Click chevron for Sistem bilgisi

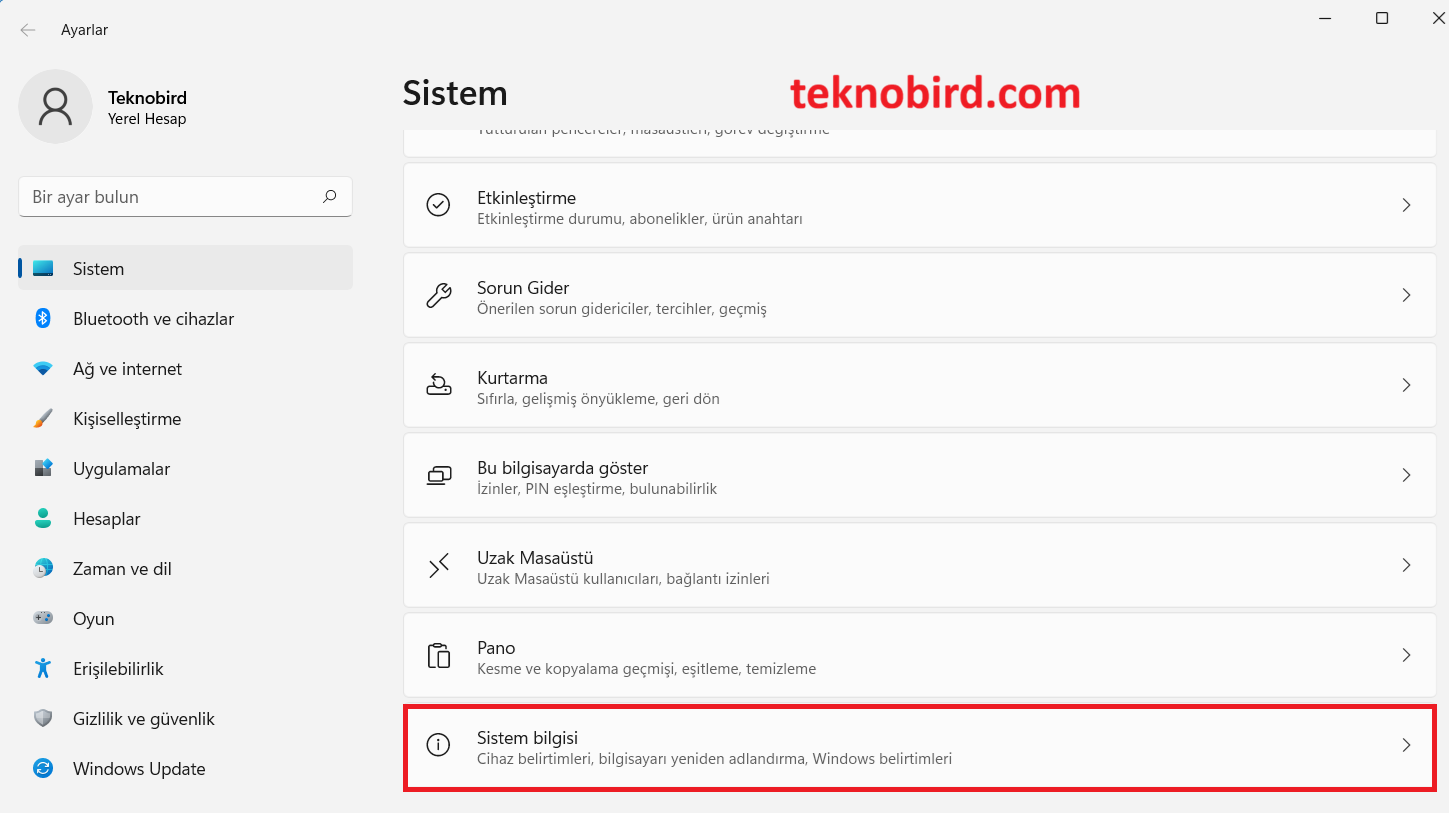(1406, 745)
